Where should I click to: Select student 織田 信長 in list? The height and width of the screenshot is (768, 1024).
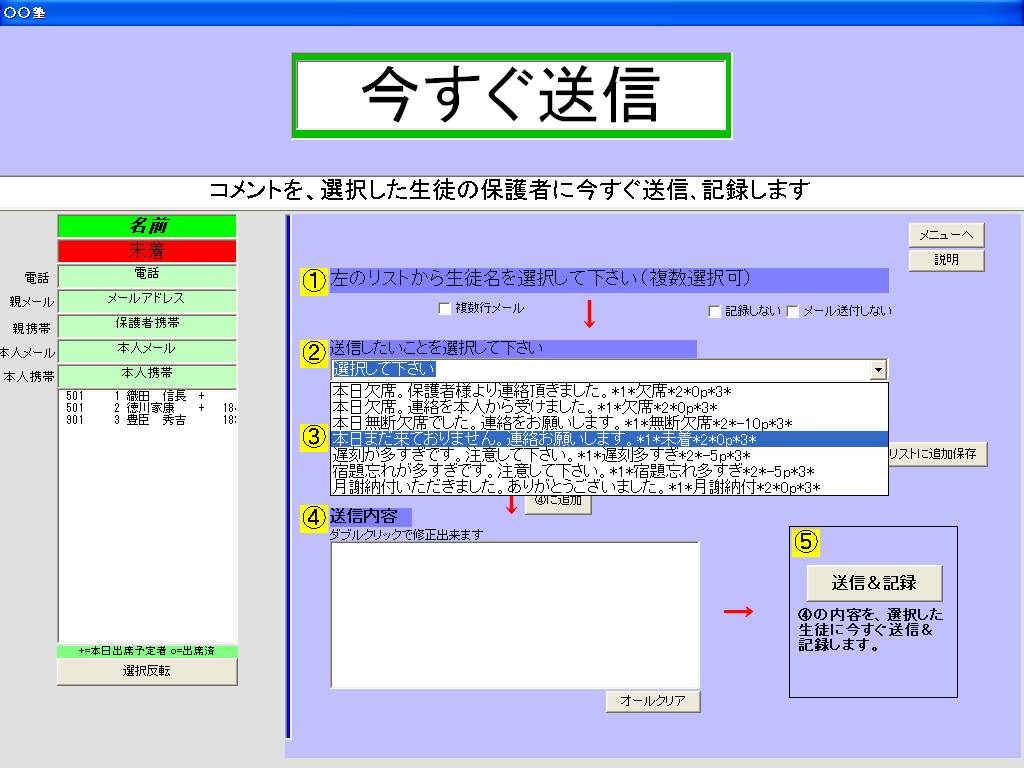click(148, 396)
